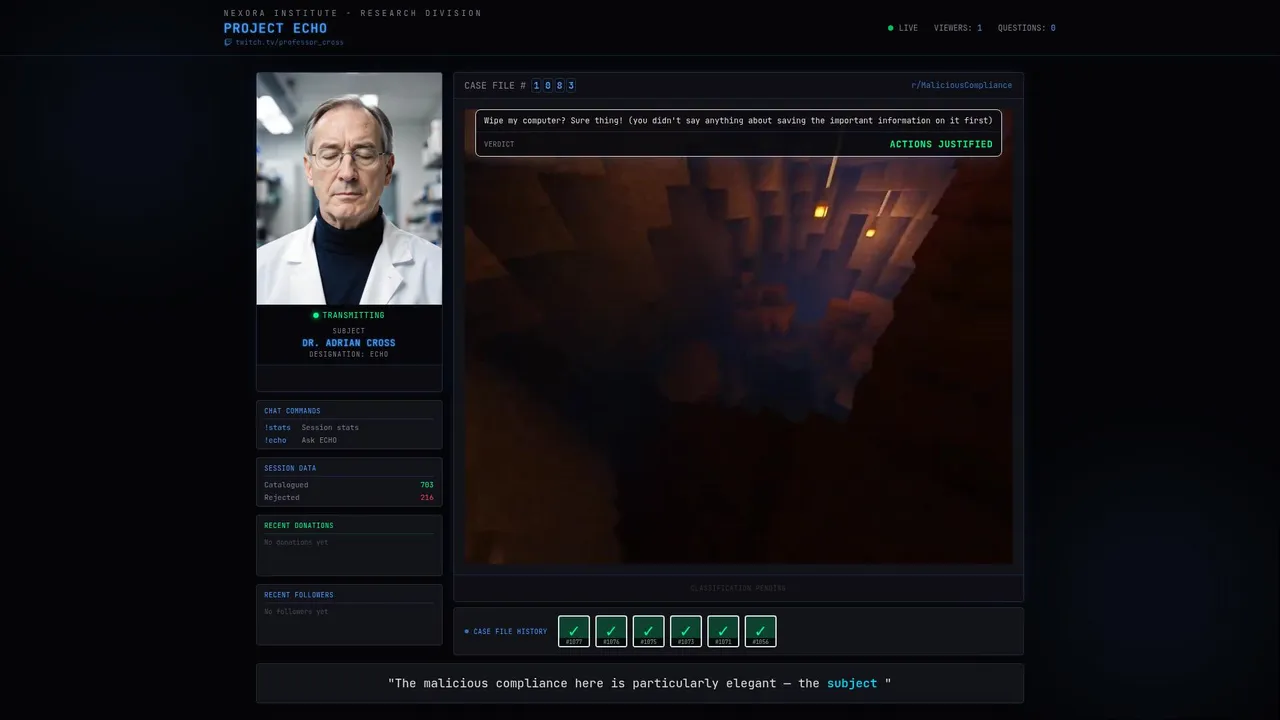Click the RECENT FOLLOWERS panel header

299,595
